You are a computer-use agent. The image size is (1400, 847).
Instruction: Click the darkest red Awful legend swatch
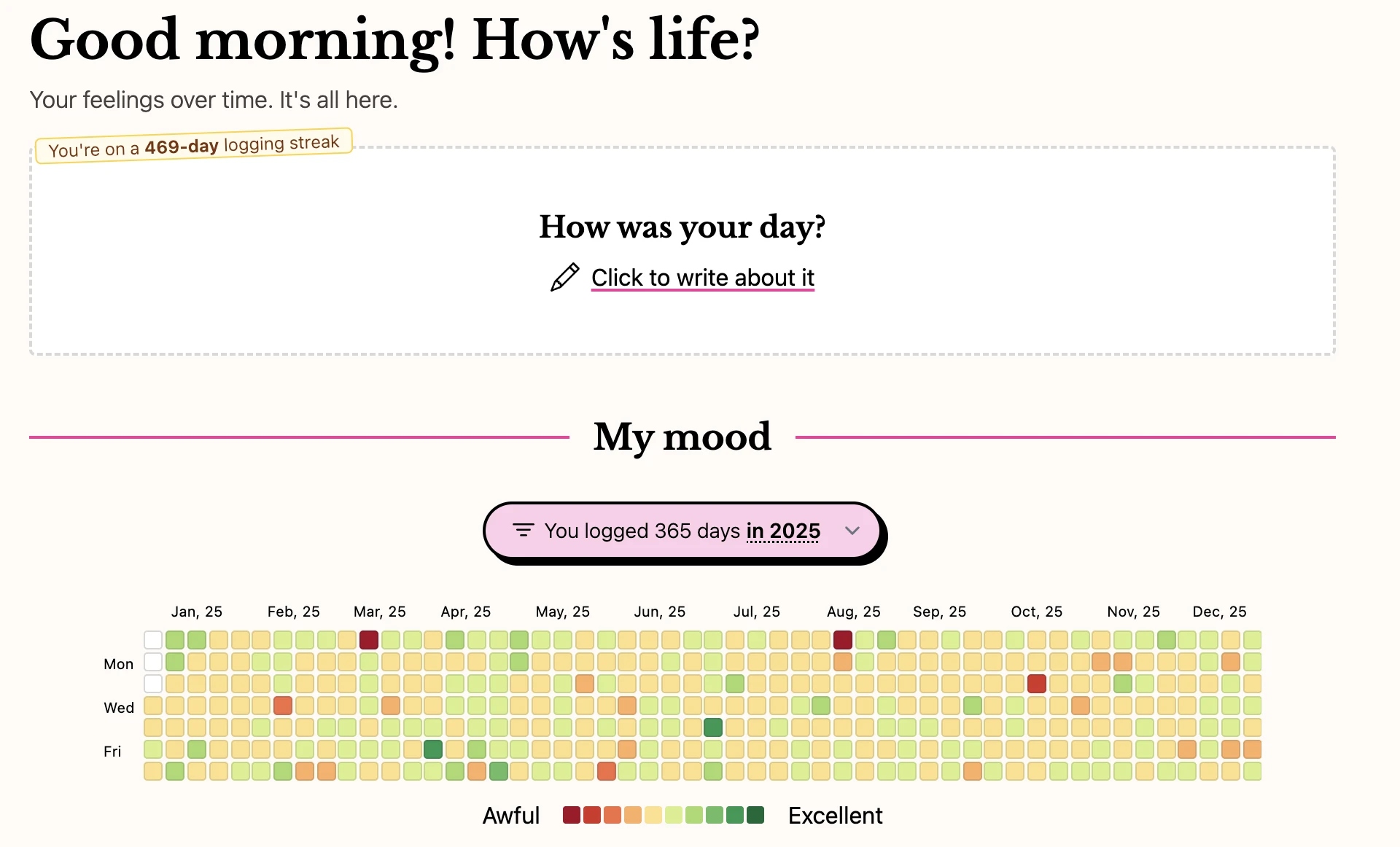572,815
